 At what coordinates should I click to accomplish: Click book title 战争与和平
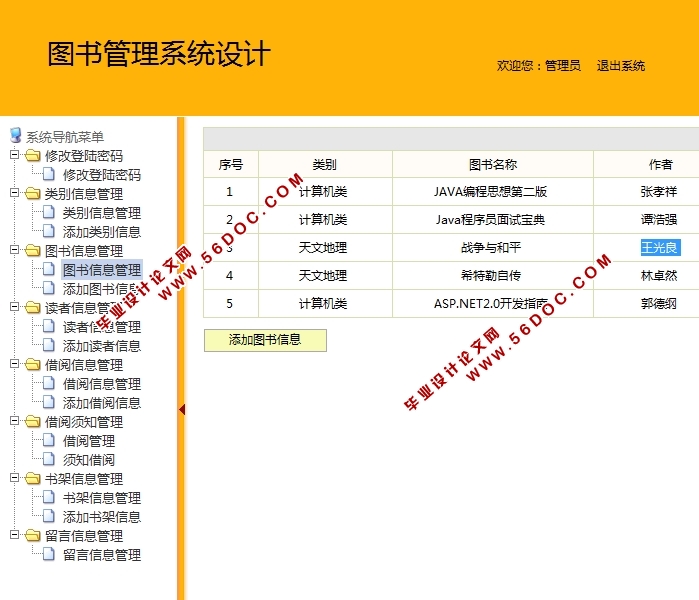click(x=490, y=247)
